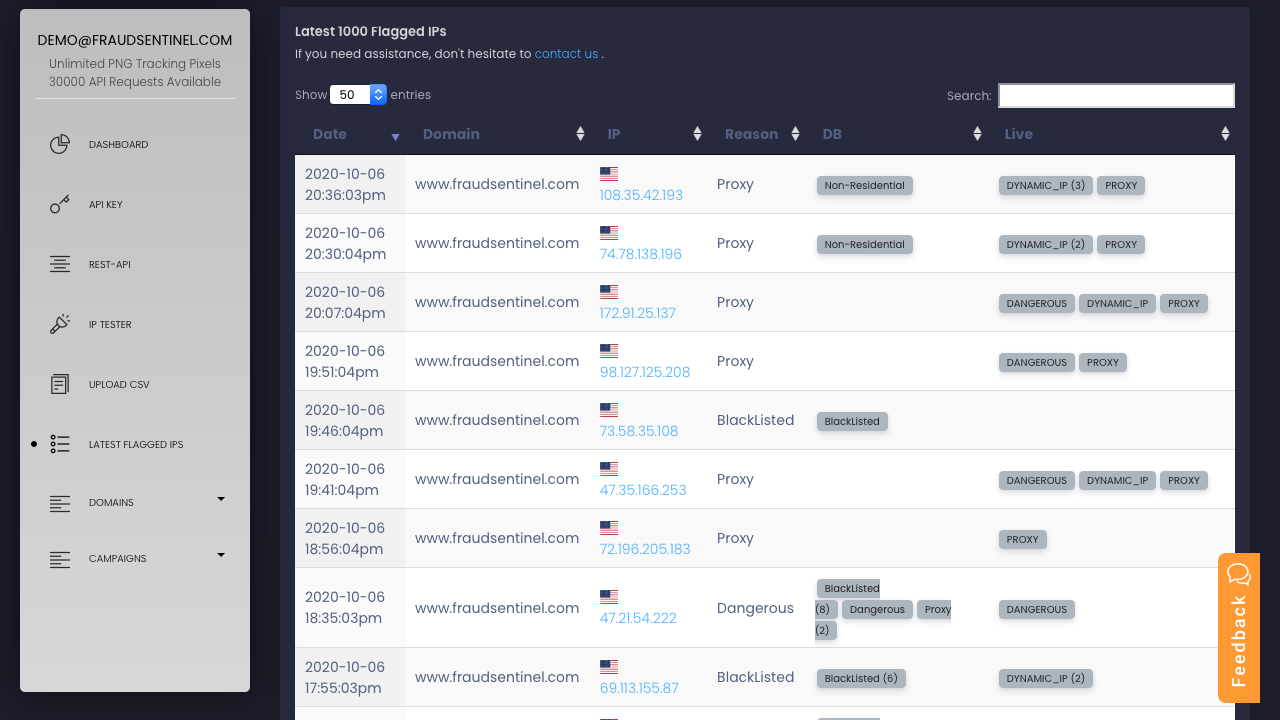Click BlackListed badge in 73.58.35.108 row
This screenshot has height=720, width=1280.
click(x=852, y=421)
